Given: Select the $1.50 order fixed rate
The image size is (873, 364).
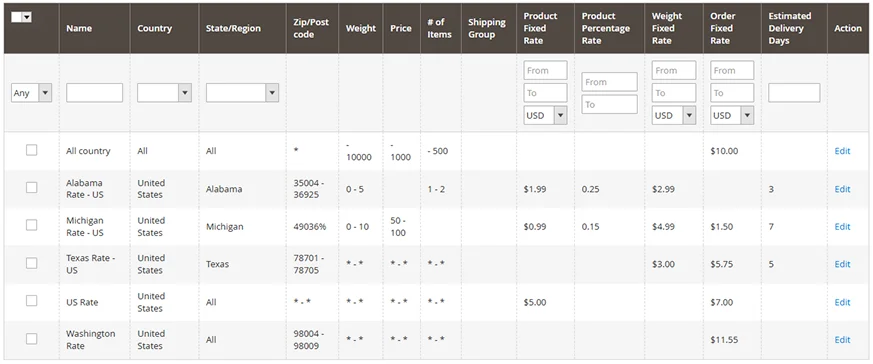Looking at the screenshot, I should point(722,227).
